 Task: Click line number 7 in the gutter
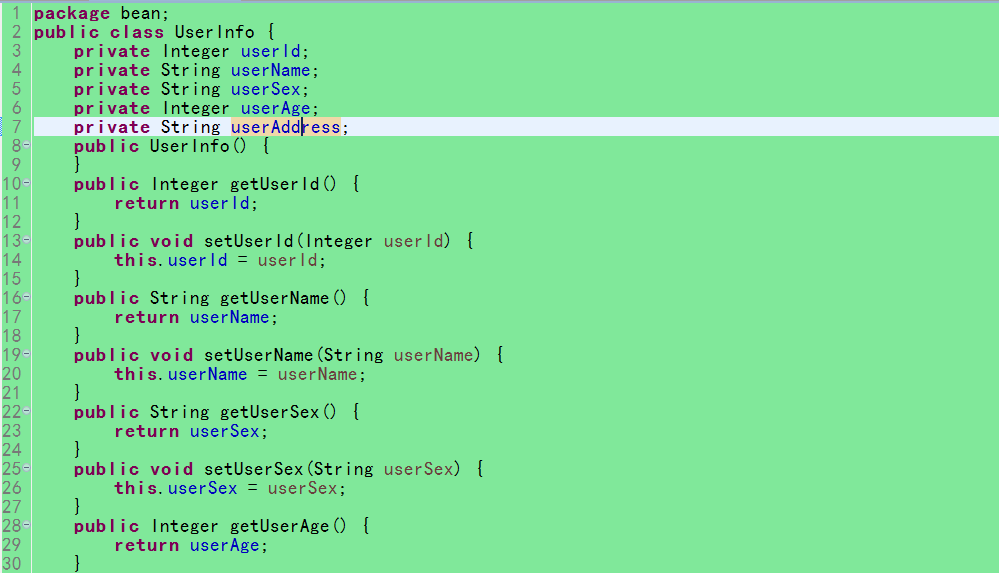(x=17, y=127)
